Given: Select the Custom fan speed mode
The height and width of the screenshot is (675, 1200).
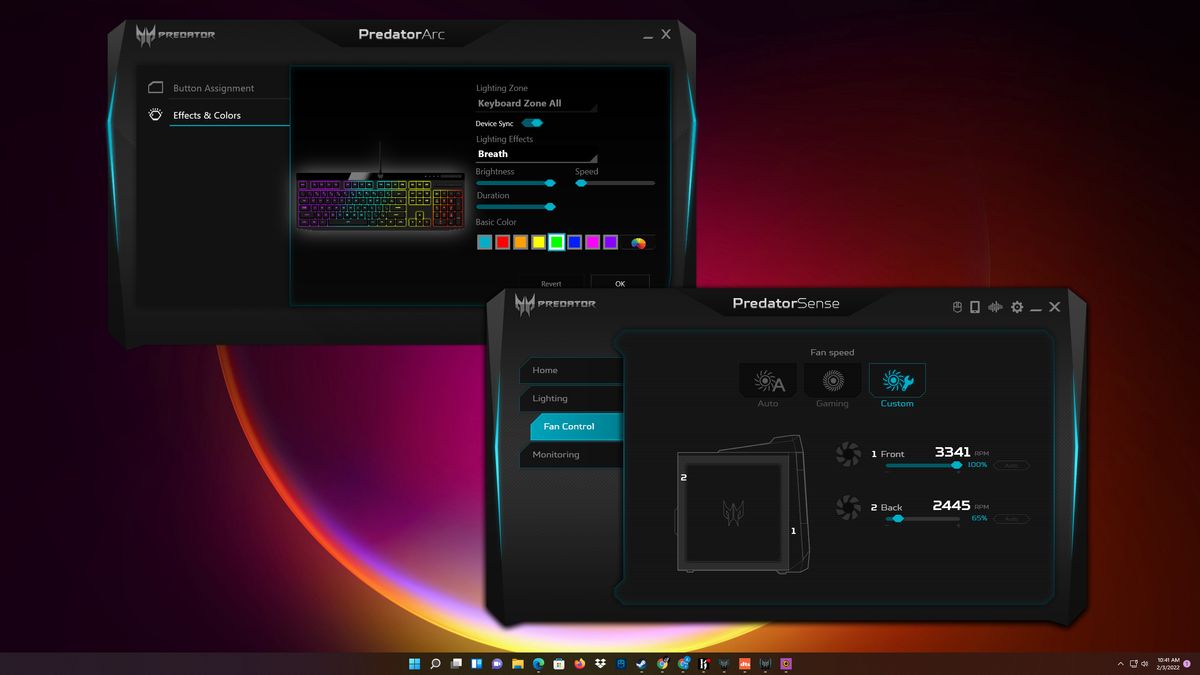Looking at the screenshot, I should (x=896, y=382).
